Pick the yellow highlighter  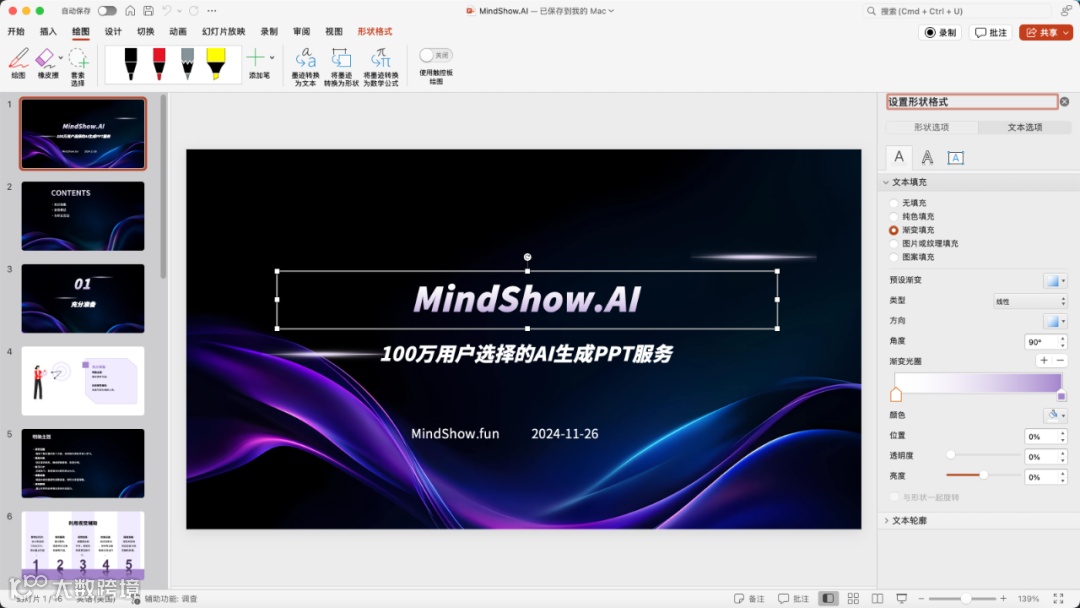216,63
